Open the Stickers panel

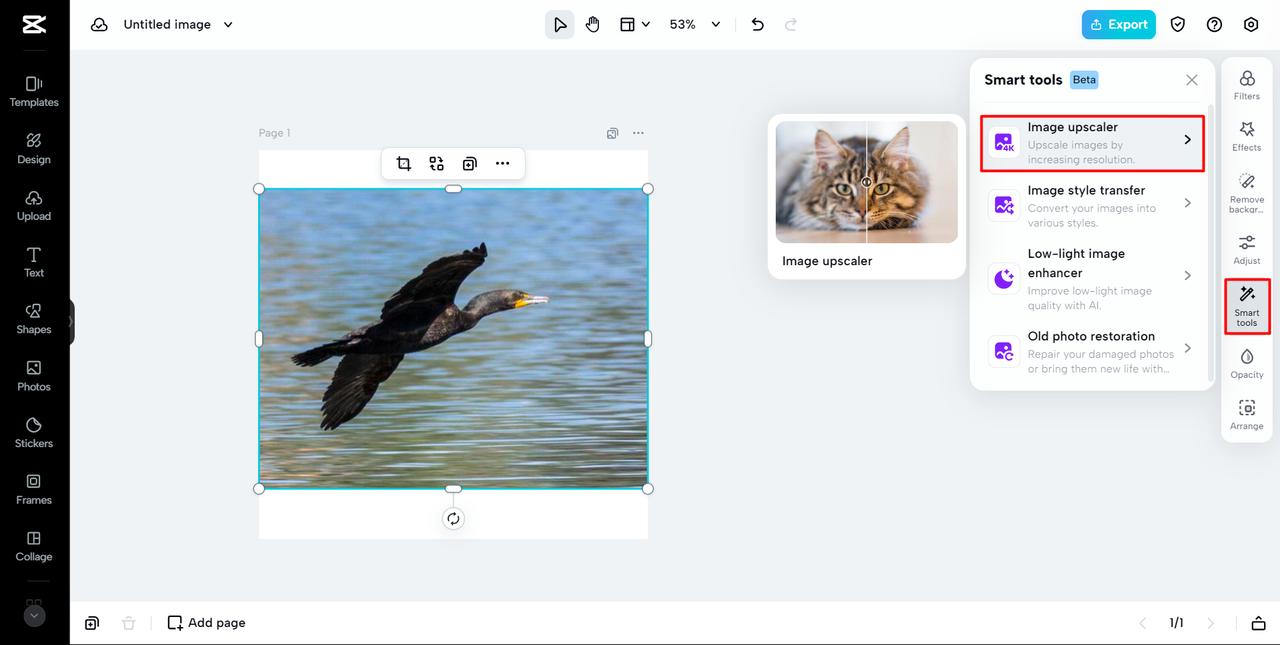[x=34, y=432]
